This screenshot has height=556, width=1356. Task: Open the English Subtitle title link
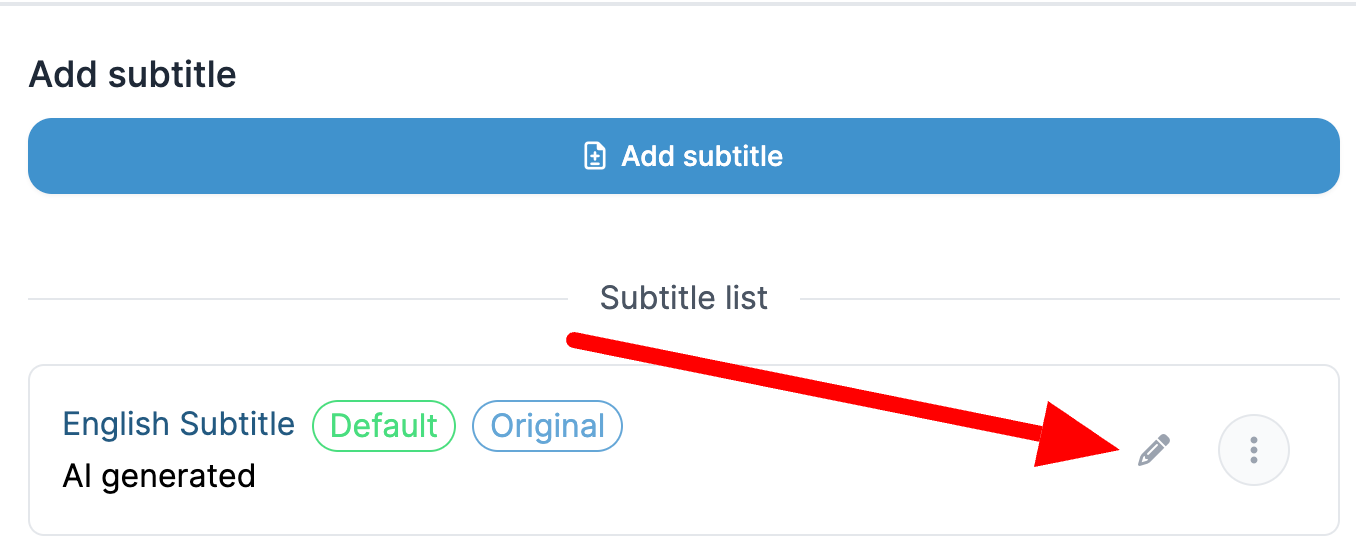[179, 424]
